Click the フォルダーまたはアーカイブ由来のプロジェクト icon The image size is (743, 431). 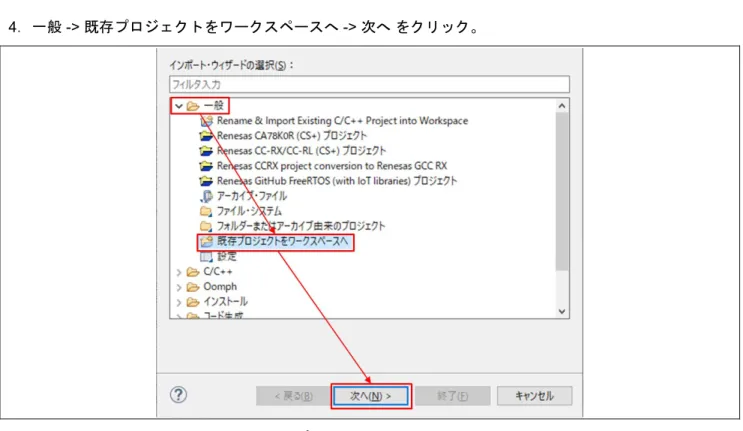click(206, 226)
